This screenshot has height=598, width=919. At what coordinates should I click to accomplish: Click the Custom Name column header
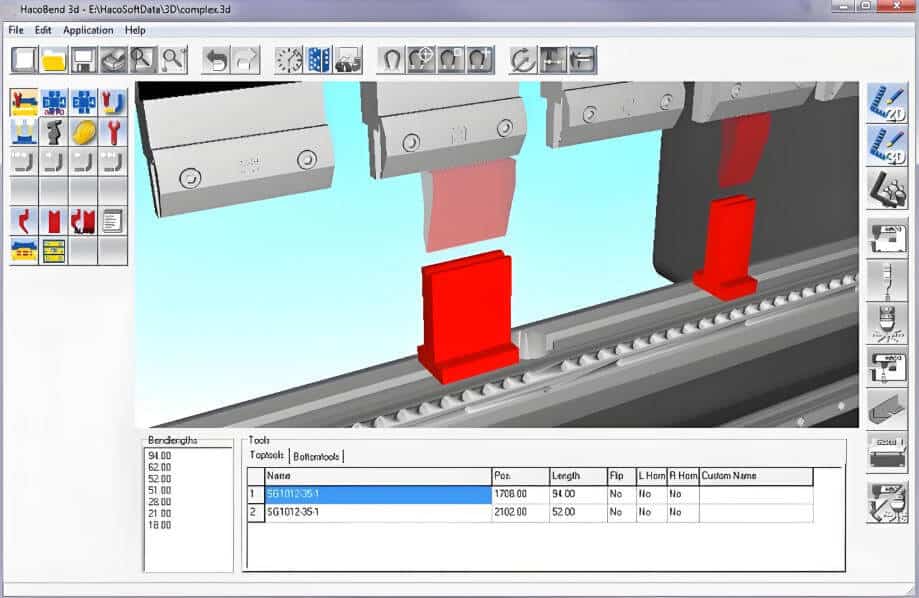pyautogui.click(x=756, y=476)
